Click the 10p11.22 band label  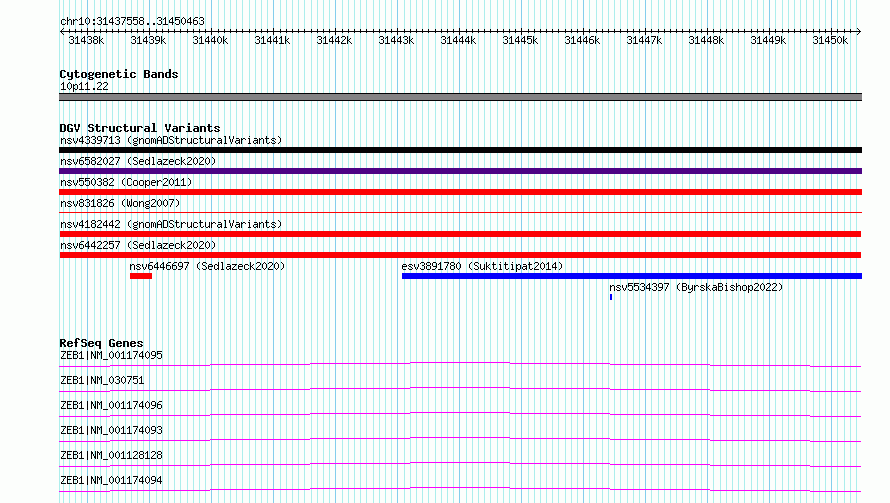pos(84,87)
